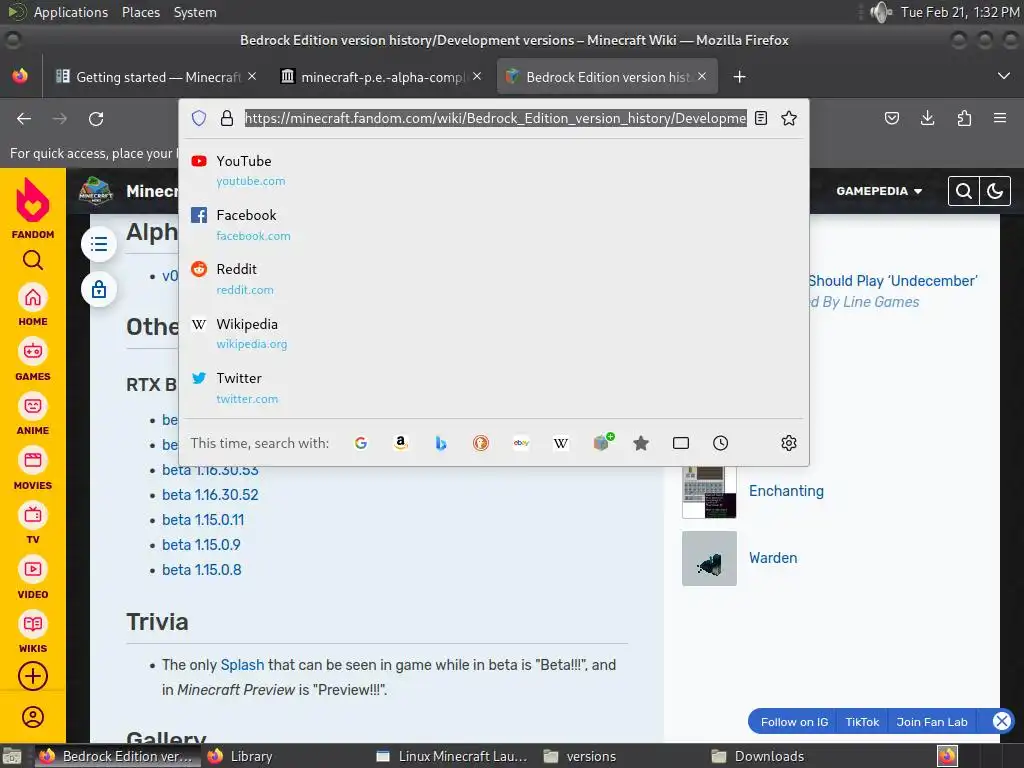This screenshot has width=1024, height=768.
Task: Search history with clock shortcut
Action: pos(720,443)
